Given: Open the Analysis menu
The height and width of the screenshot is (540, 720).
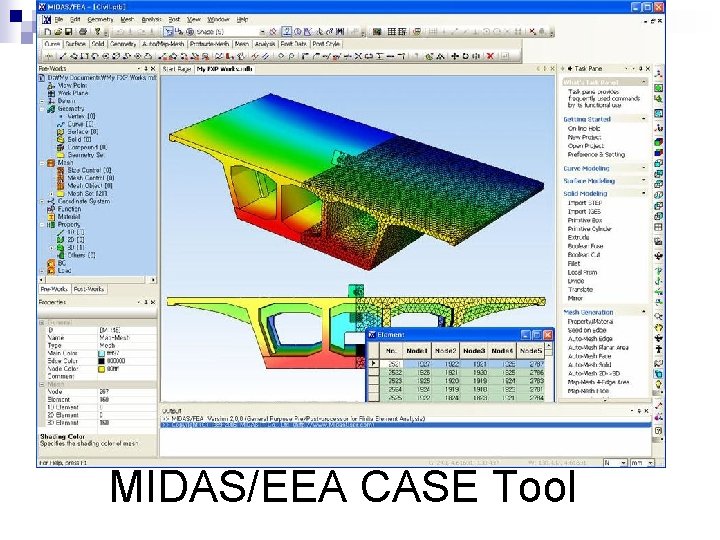Looking at the screenshot, I should pyautogui.click(x=152, y=19).
